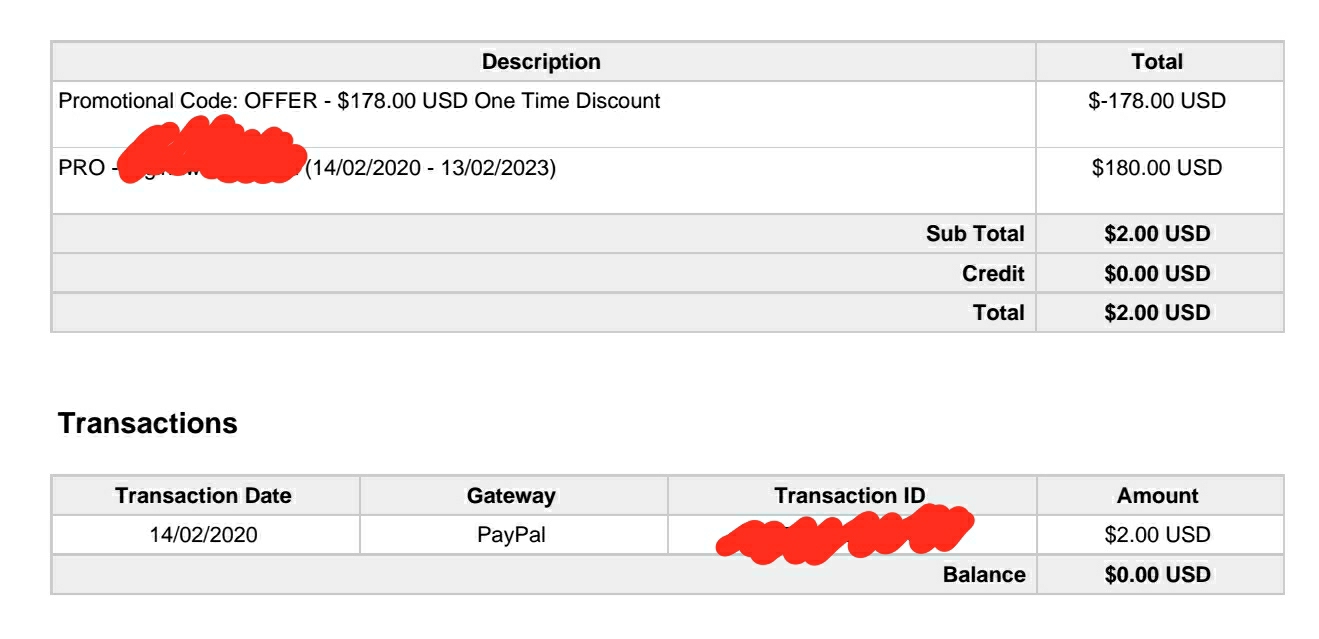Click the PayPal gateway cell

click(x=511, y=535)
